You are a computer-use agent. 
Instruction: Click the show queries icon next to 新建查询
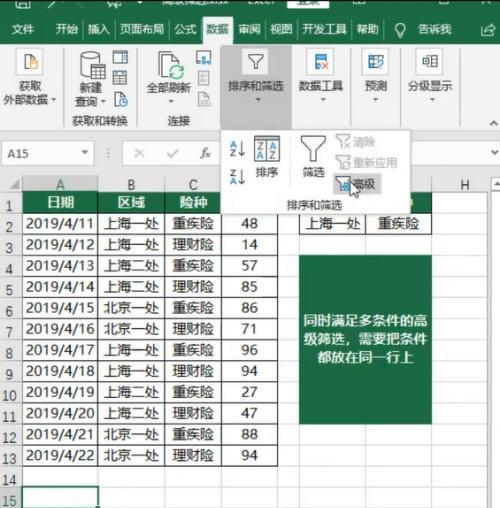click(120, 57)
